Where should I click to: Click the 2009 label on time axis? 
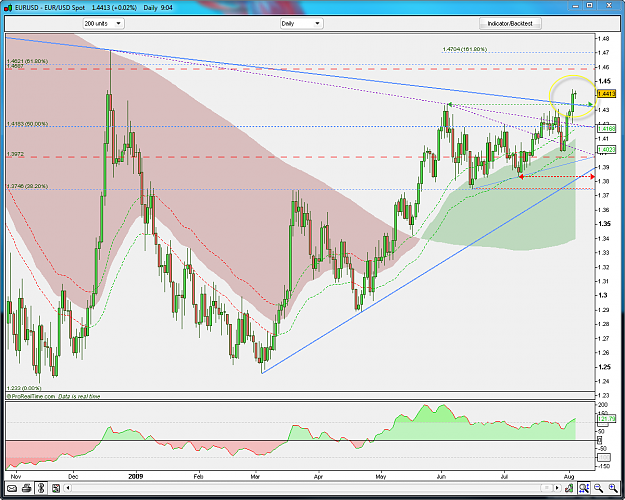136,476
